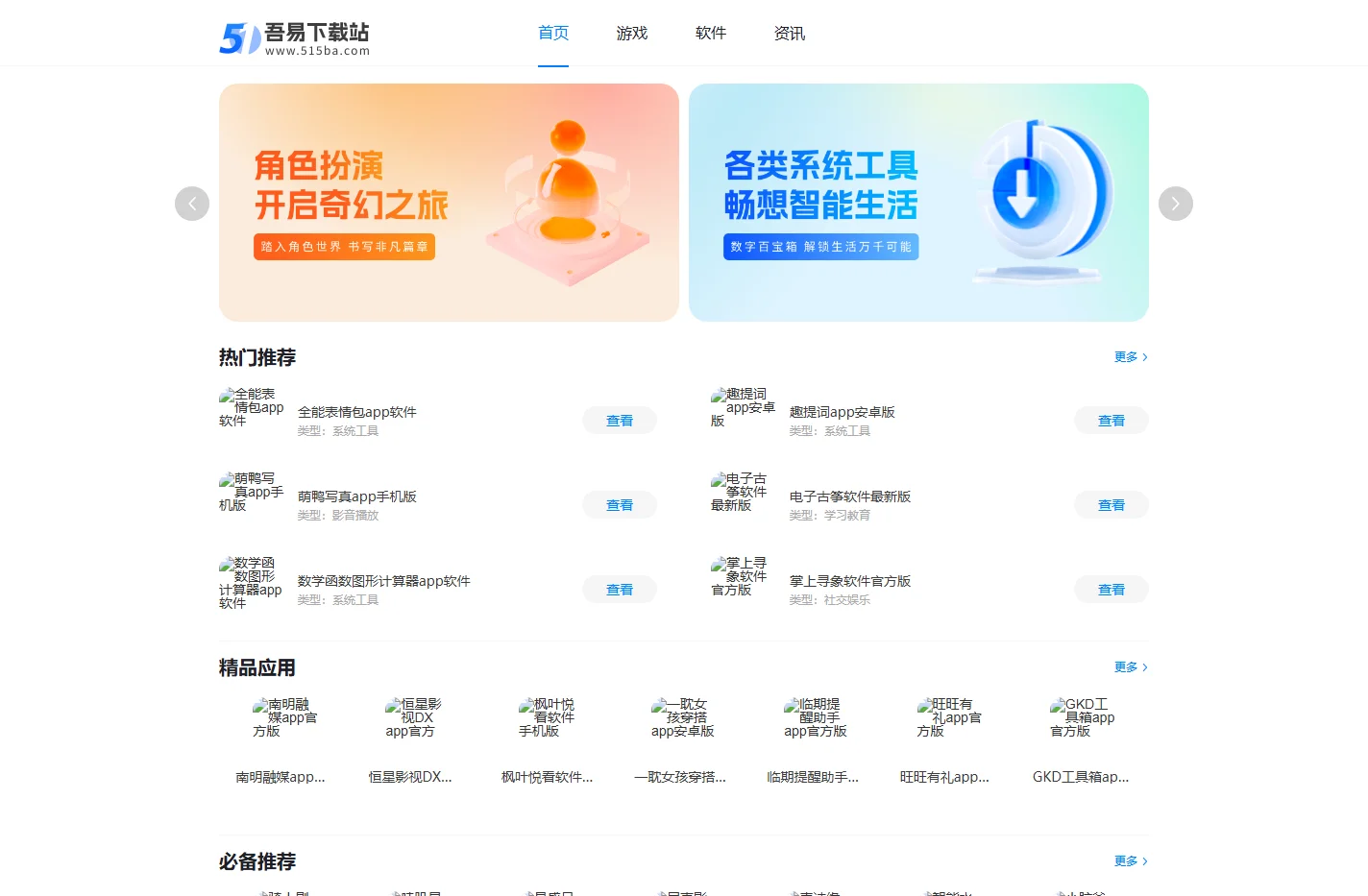Click 更多 link beside 必备推荐

click(x=1131, y=861)
